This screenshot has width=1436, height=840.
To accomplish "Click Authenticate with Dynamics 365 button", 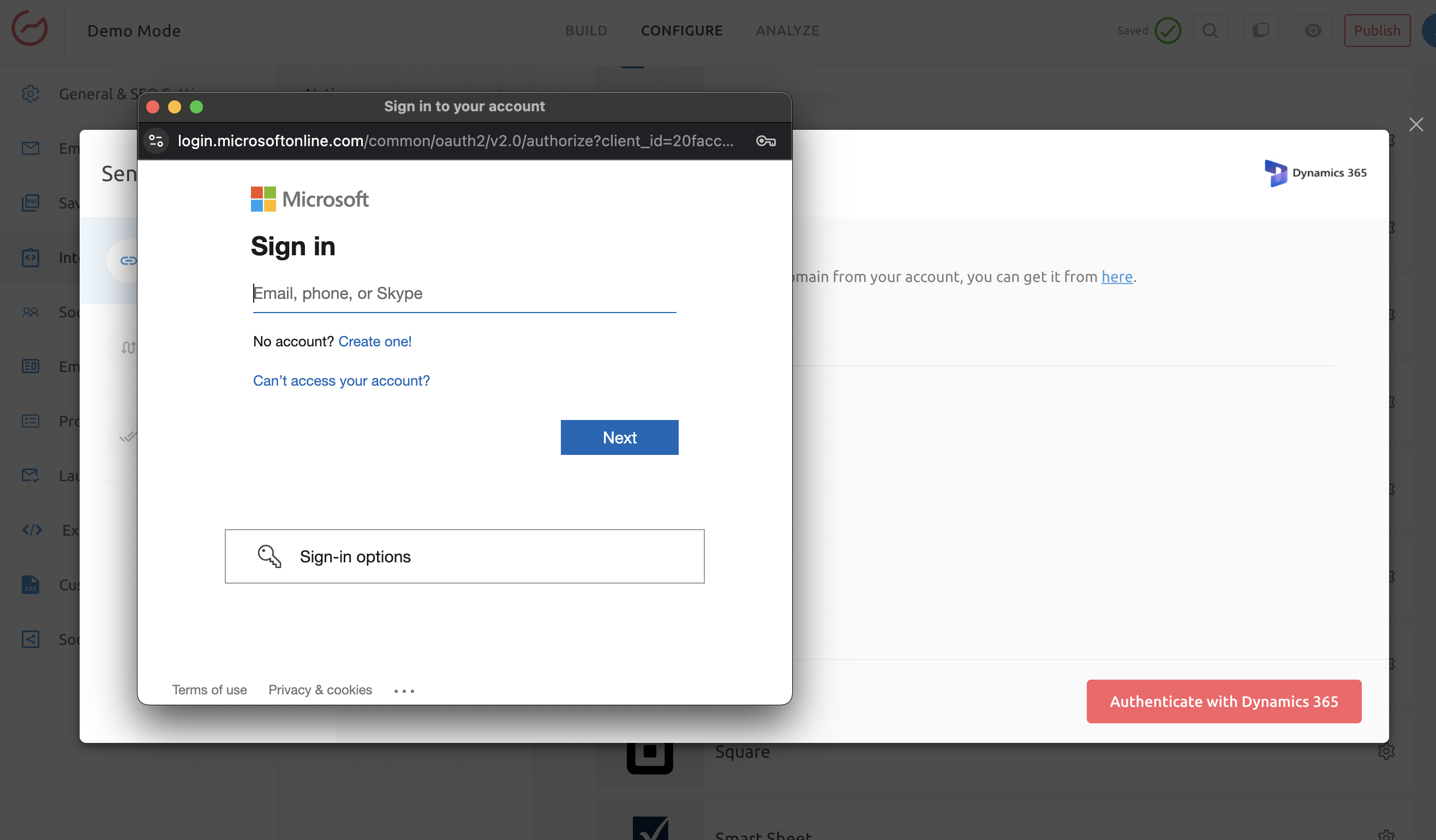I will (1223, 701).
